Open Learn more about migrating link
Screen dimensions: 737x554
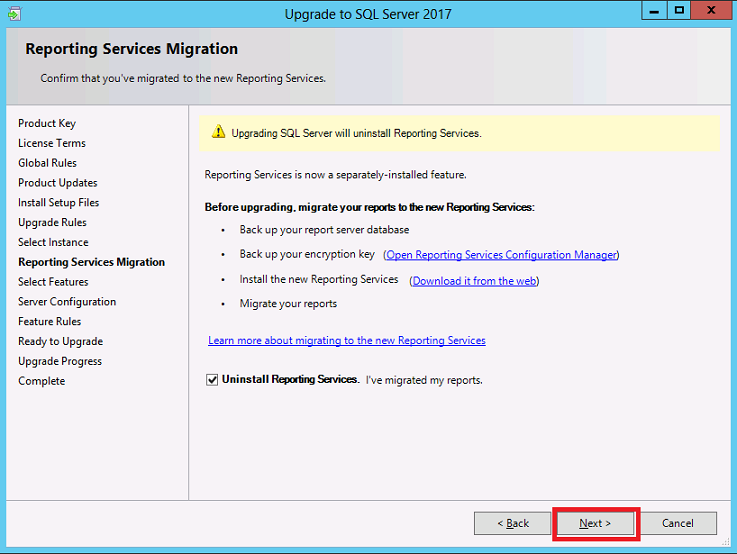click(x=347, y=340)
